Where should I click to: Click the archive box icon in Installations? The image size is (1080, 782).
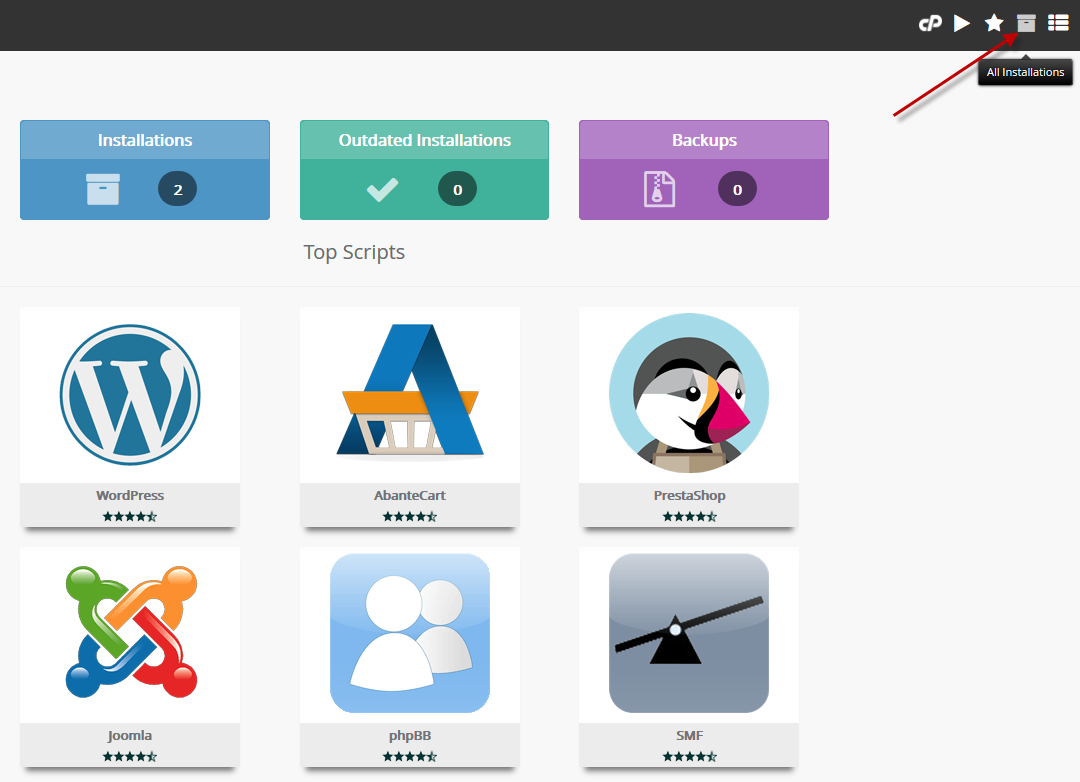[x=103, y=189]
